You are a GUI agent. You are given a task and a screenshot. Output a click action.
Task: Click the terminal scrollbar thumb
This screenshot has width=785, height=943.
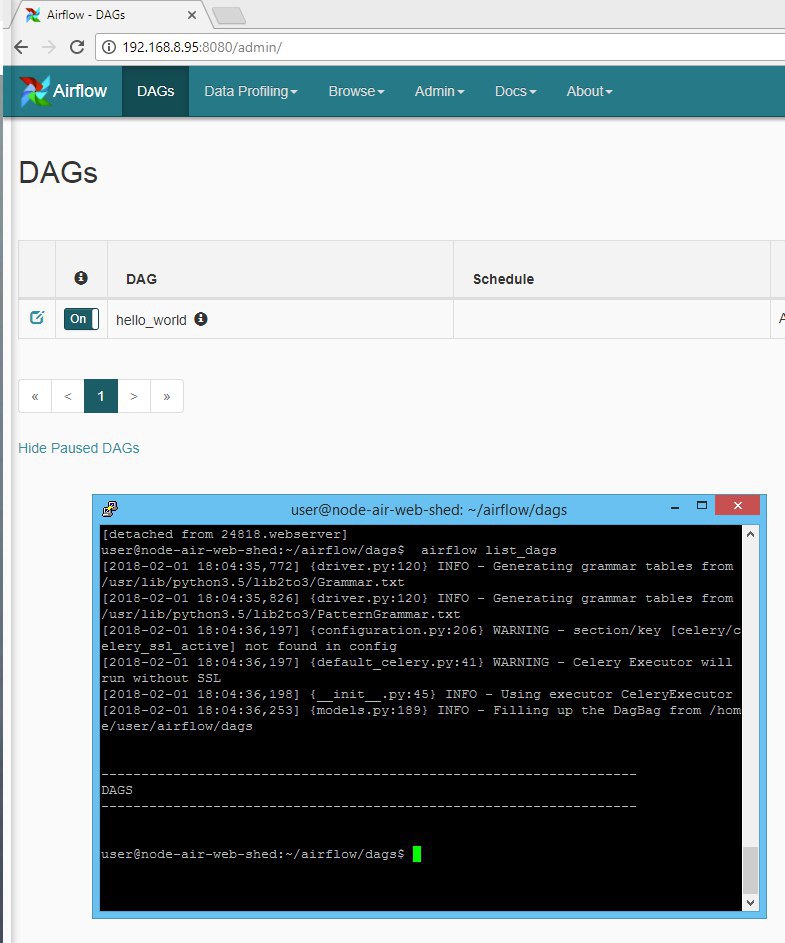click(750, 870)
